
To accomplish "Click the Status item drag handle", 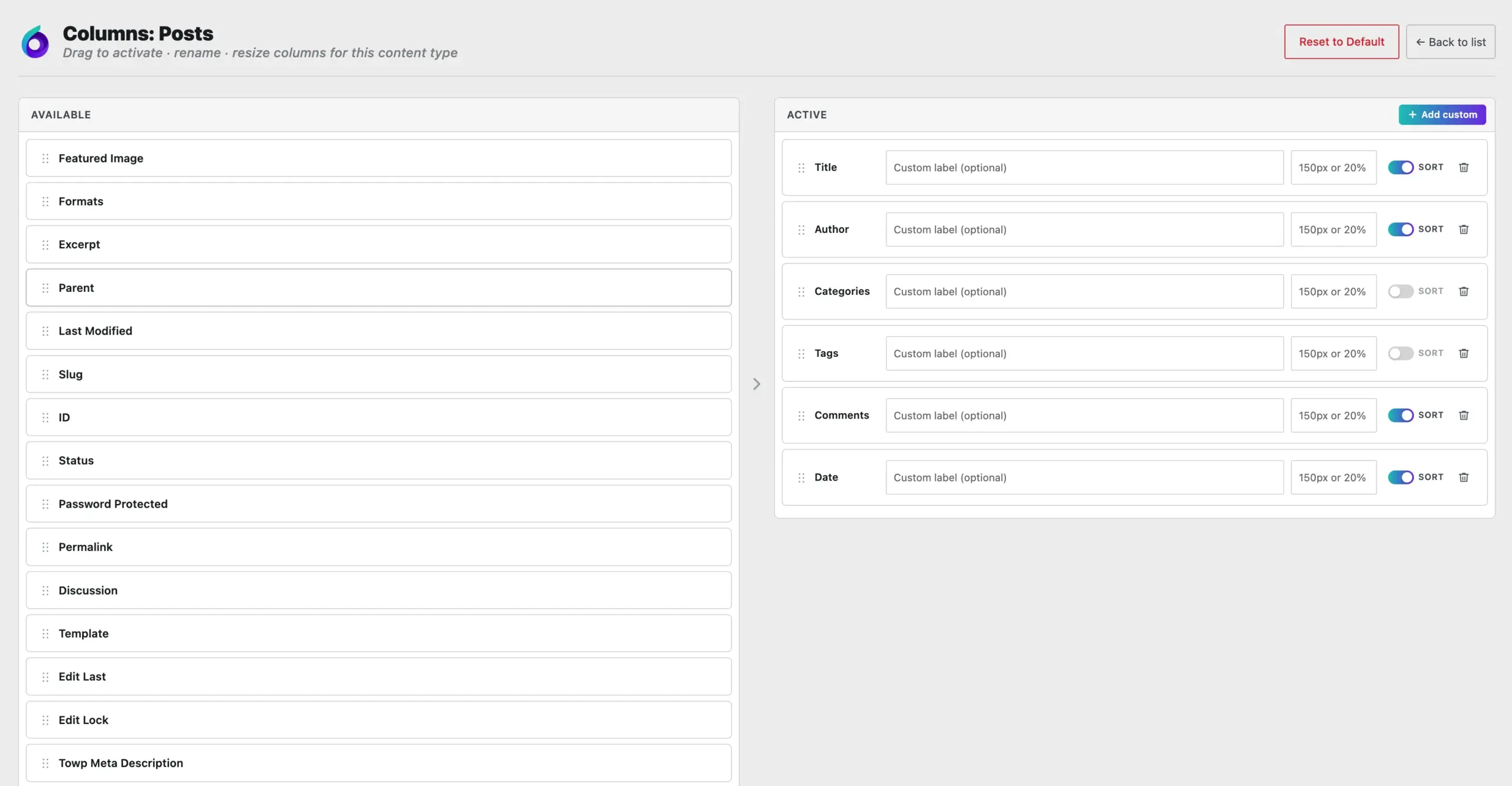I will tap(45, 461).
